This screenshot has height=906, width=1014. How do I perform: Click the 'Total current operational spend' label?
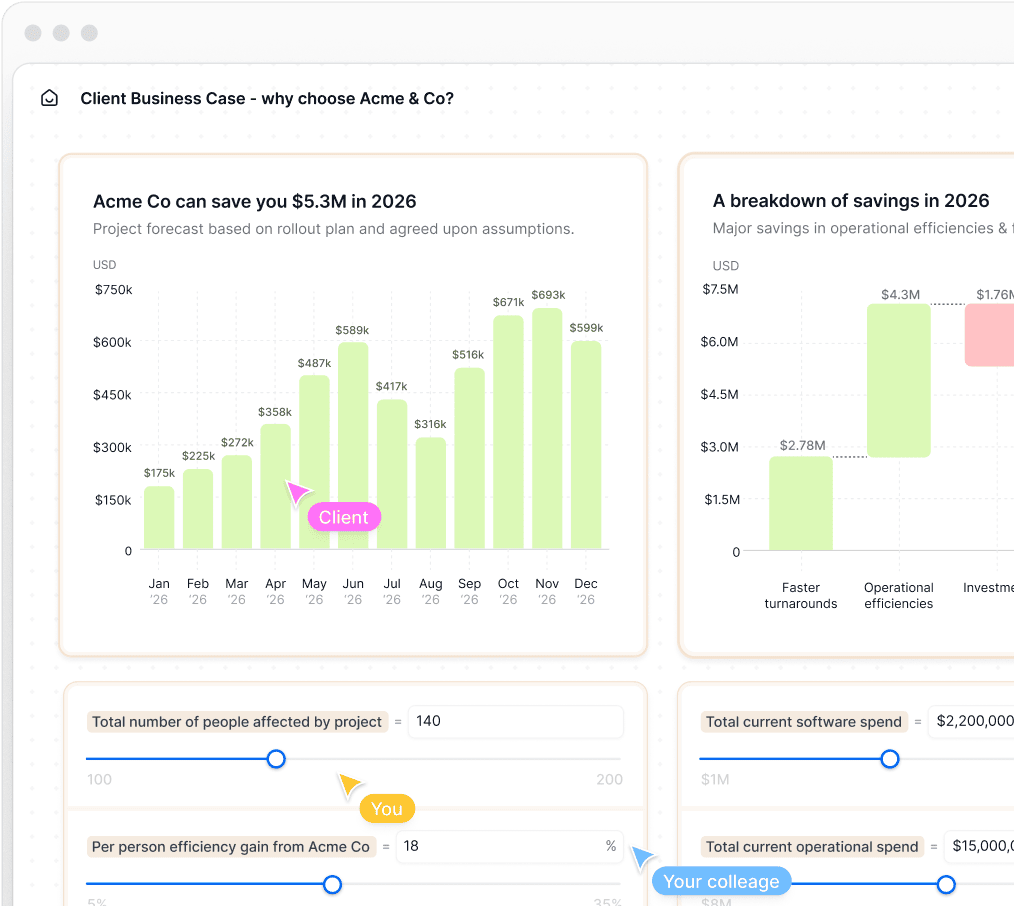[x=812, y=846]
